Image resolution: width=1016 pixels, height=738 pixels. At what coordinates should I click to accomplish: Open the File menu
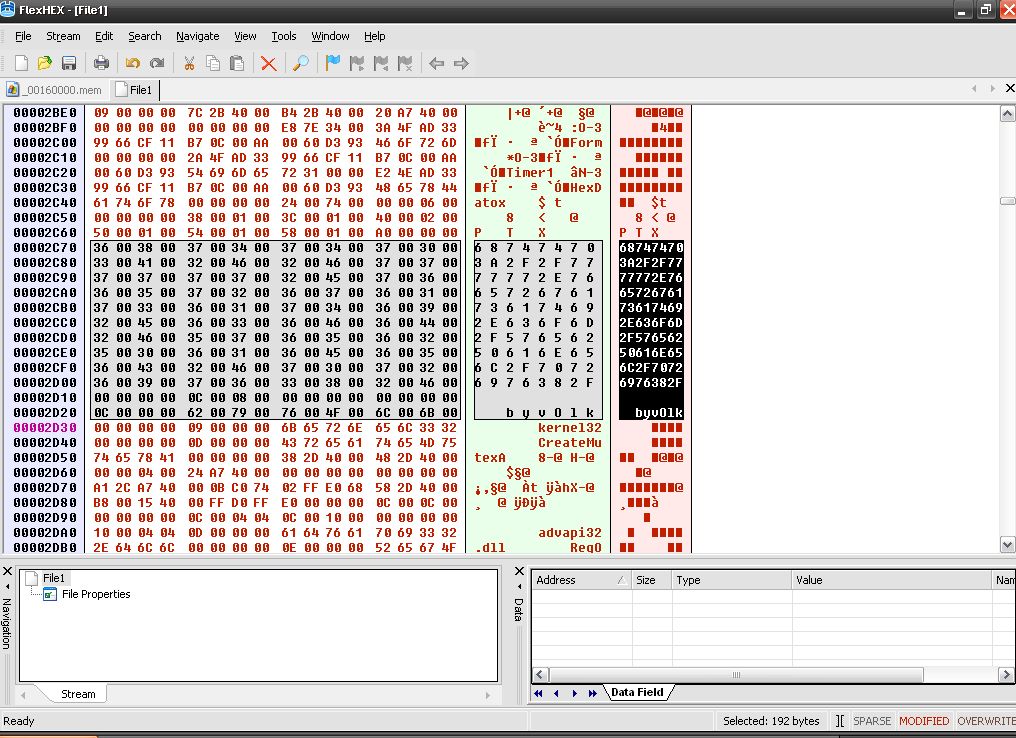click(x=23, y=36)
